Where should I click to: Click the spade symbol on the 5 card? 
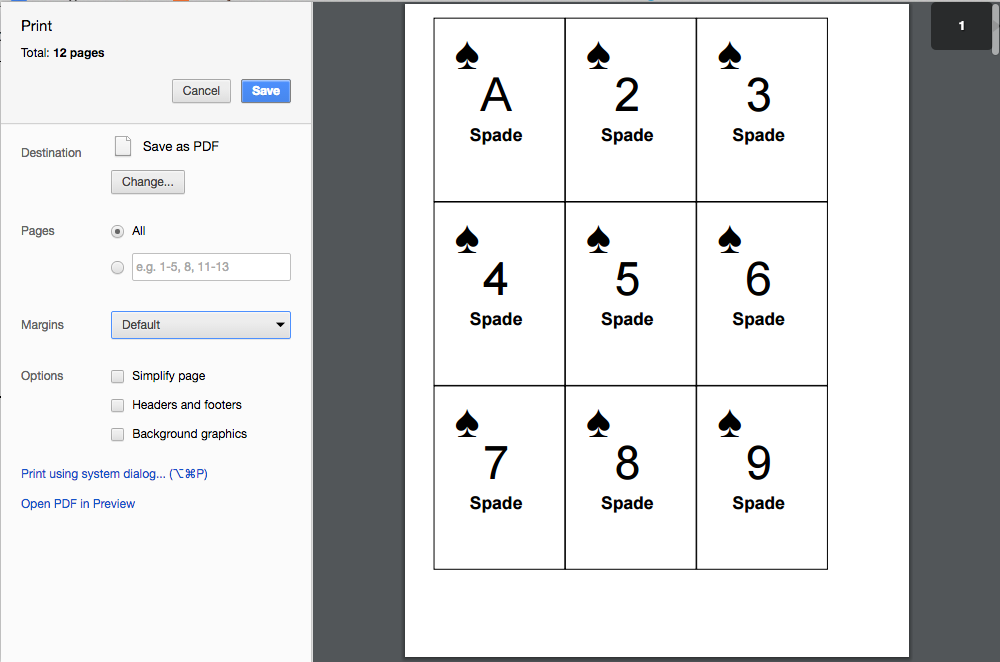click(x=598, y=239)
